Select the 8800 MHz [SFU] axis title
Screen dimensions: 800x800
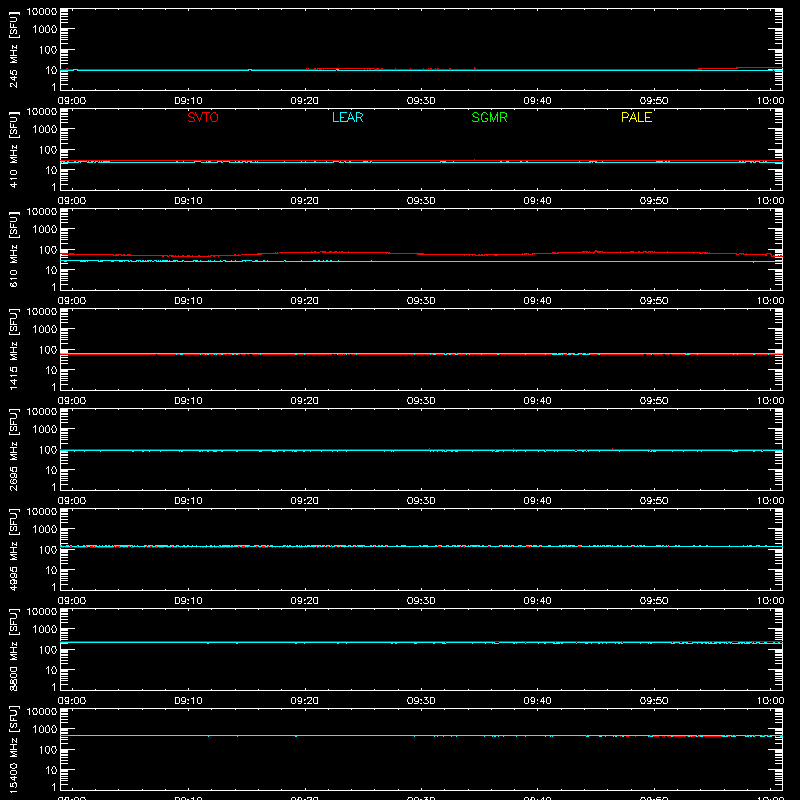13,649
